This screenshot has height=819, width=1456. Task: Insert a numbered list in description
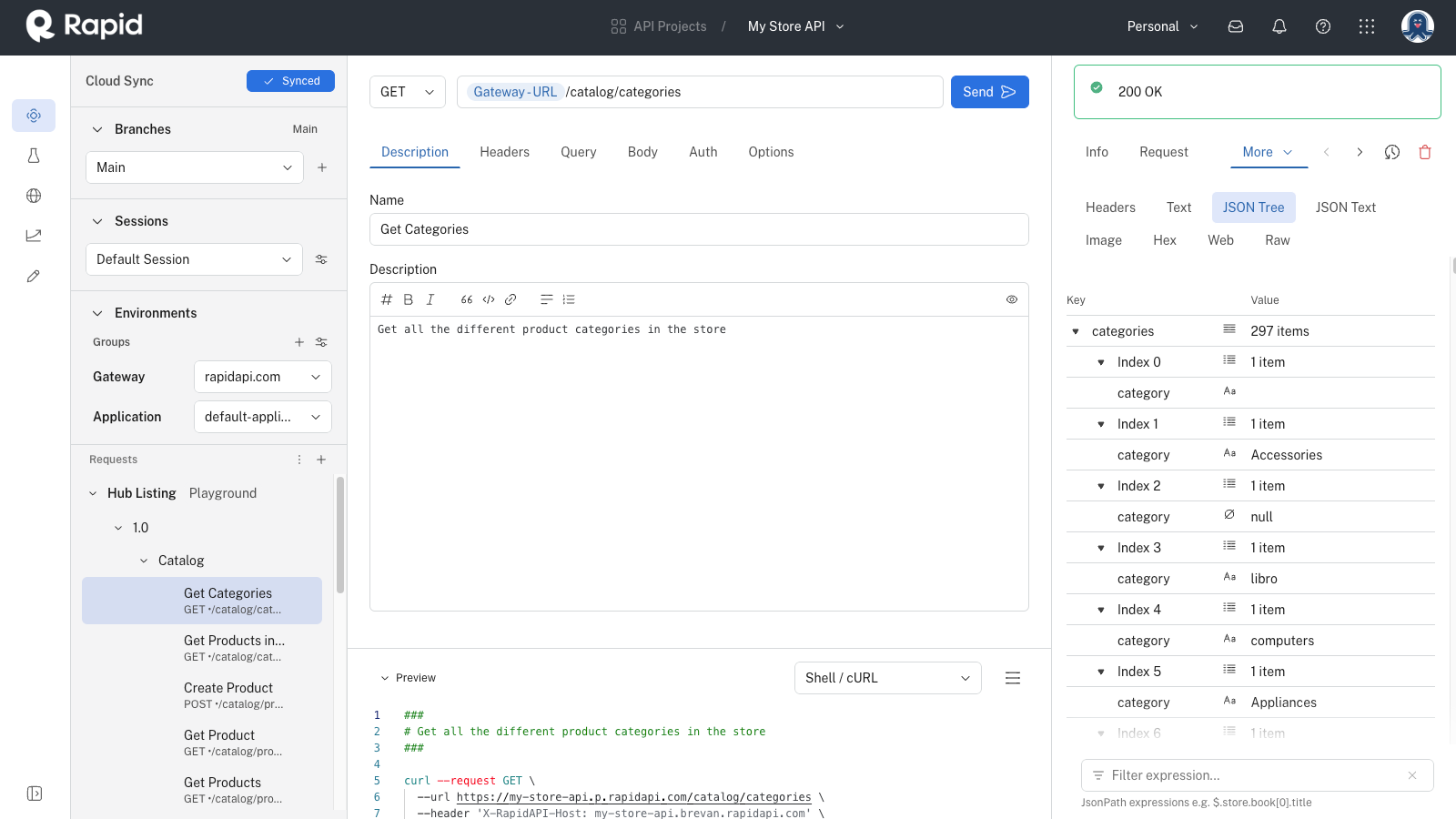[569, 299]
